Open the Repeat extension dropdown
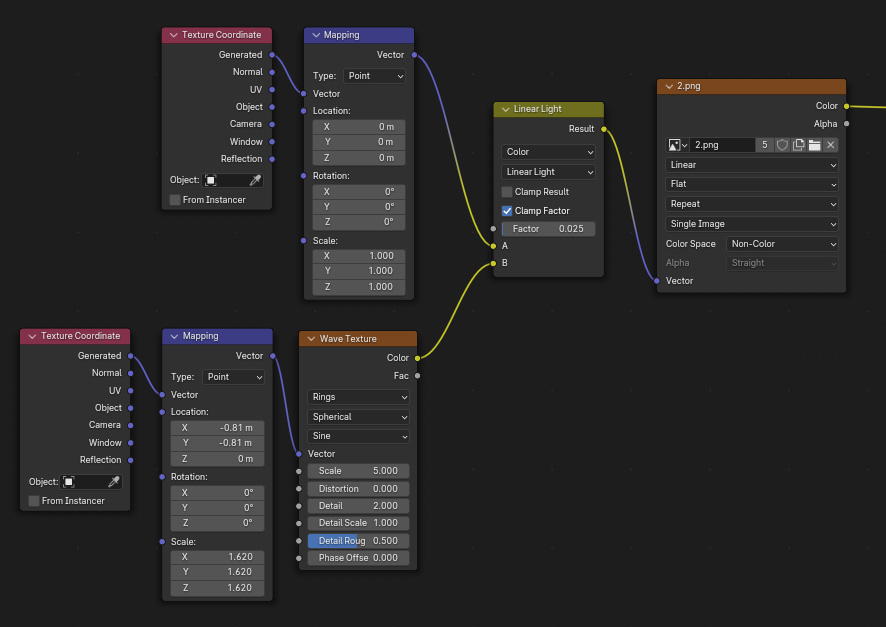 coord(752,204)
